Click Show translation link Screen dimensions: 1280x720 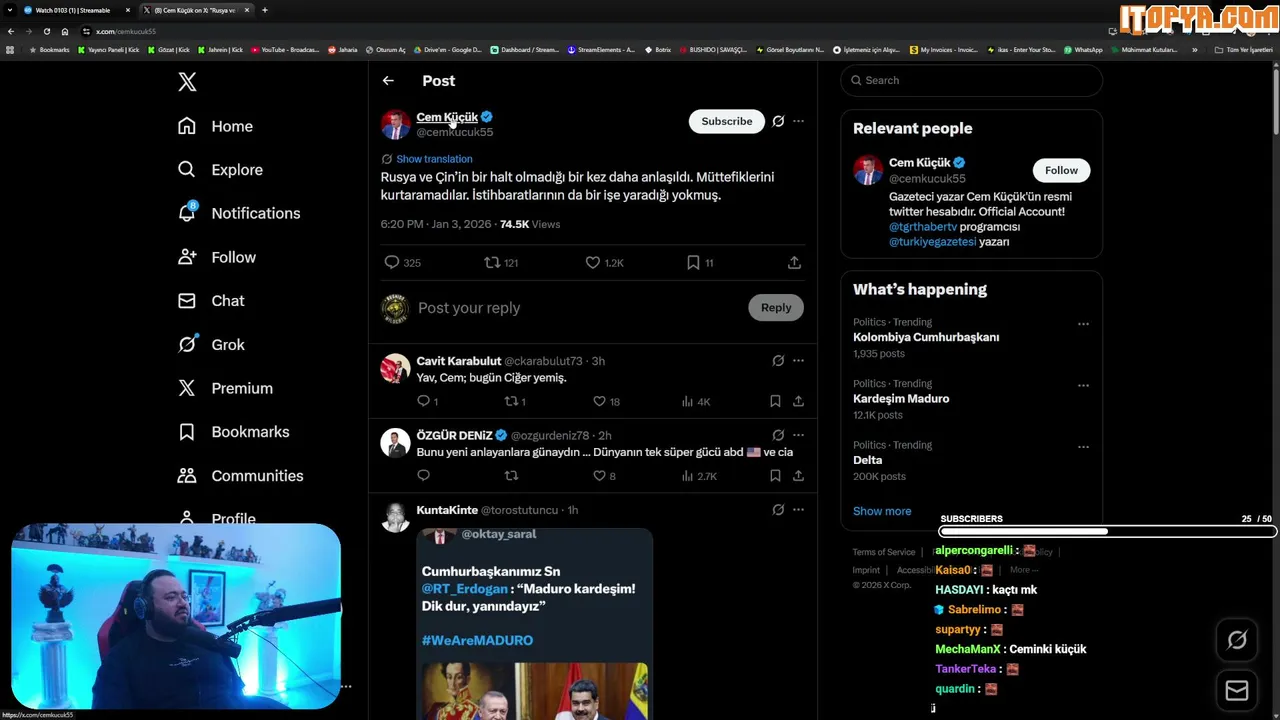(434, 159)
